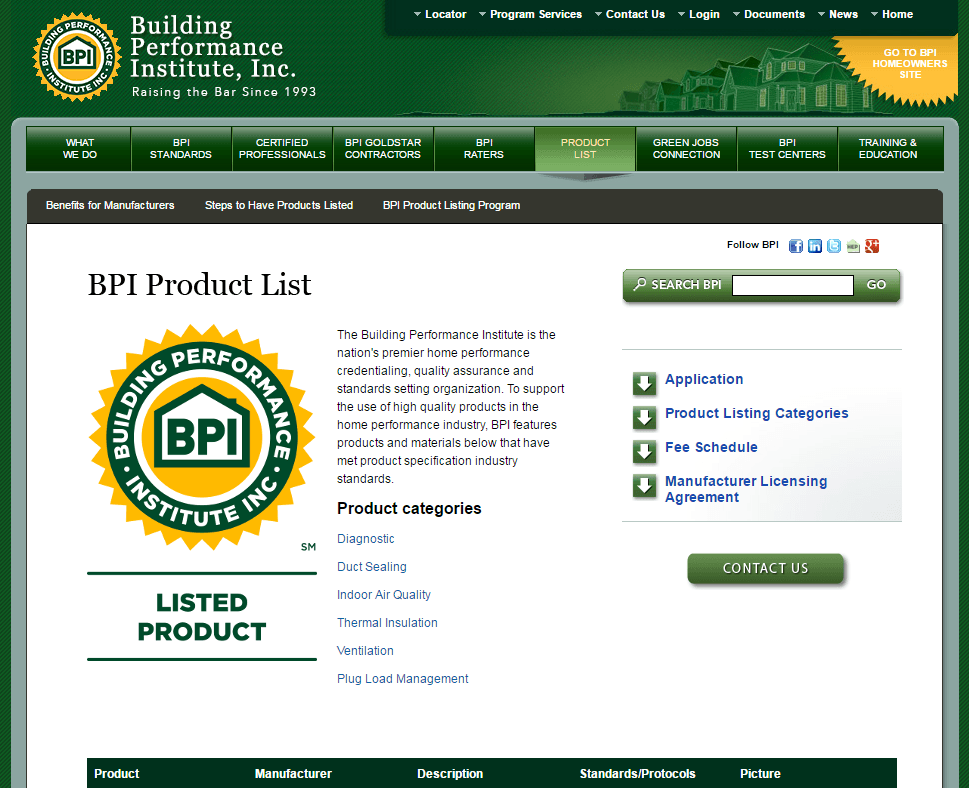Open the Application link
969x788 pixels.
(x=704, y=379)
